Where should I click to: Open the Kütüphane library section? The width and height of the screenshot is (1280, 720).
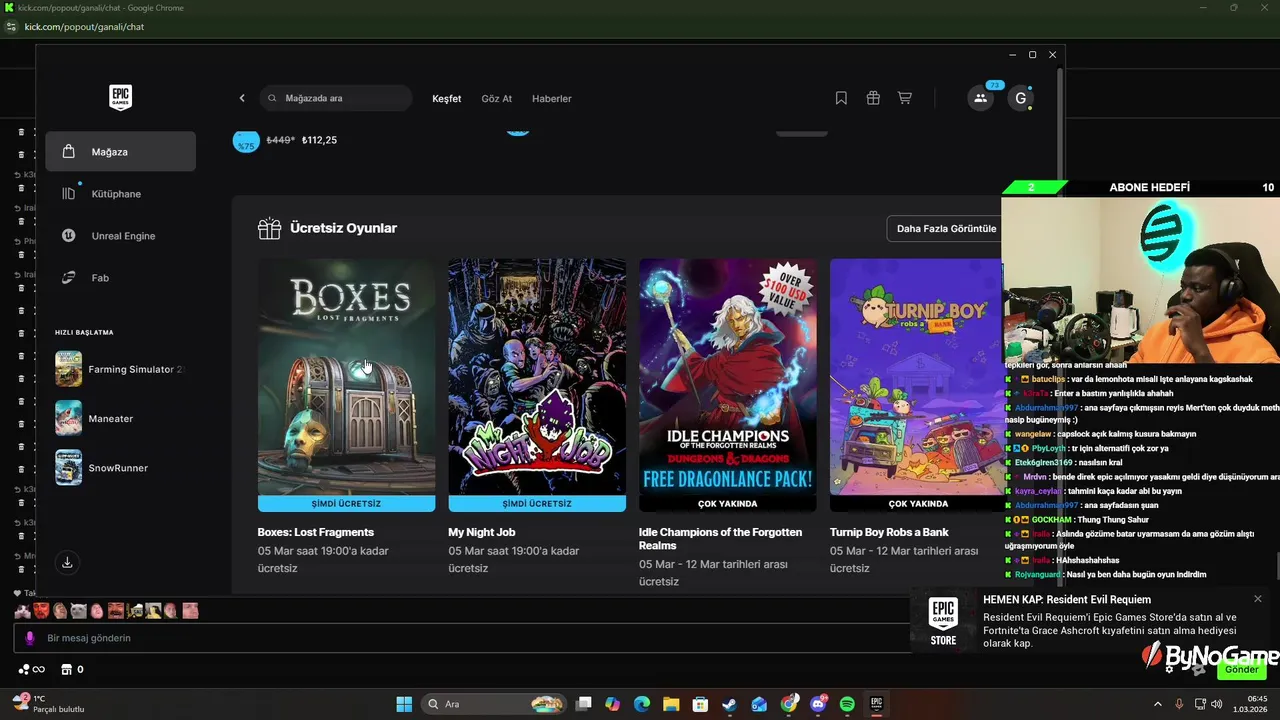(x=120, y=193)
